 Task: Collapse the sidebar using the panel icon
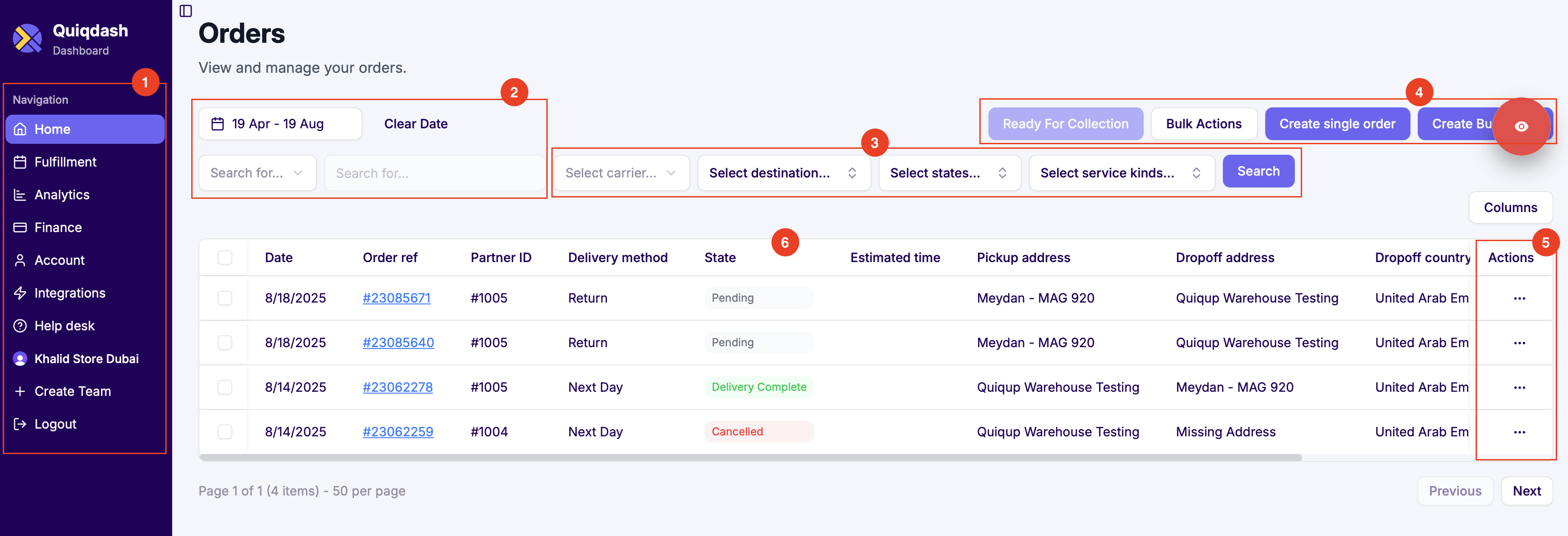pos(186,11)
